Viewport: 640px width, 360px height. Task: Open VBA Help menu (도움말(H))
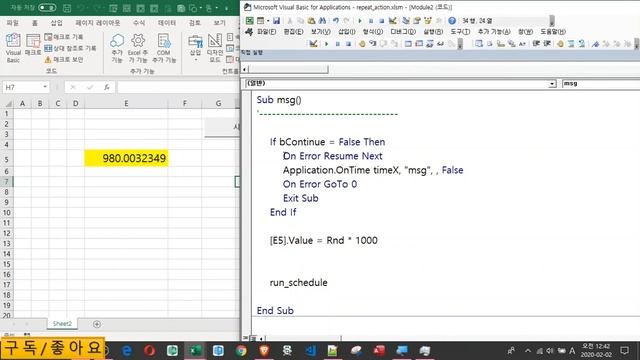(553, 32)
